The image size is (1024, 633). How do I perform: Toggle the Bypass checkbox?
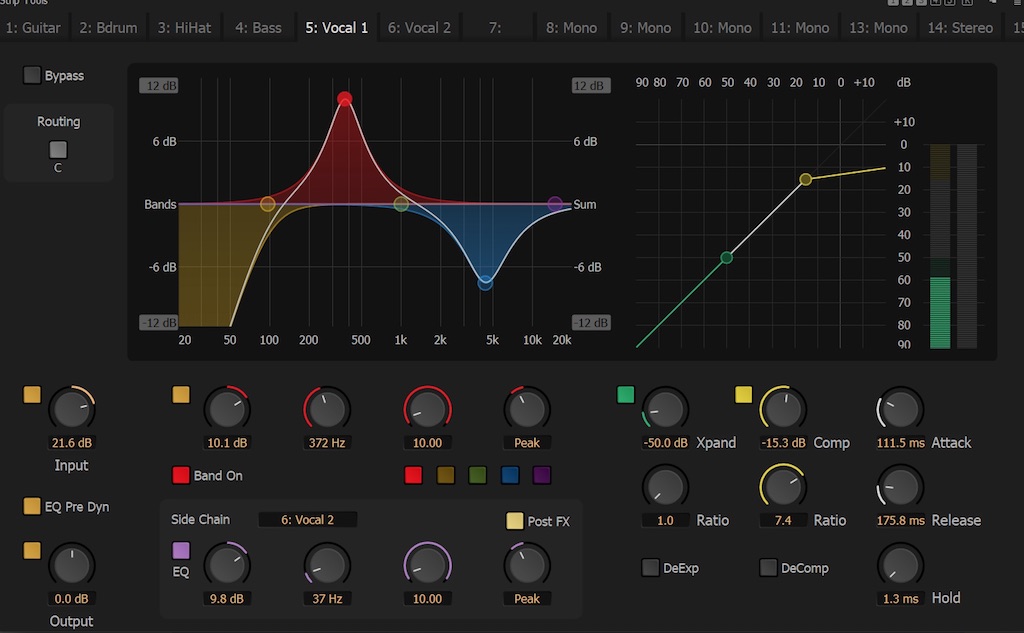[33, 75]
